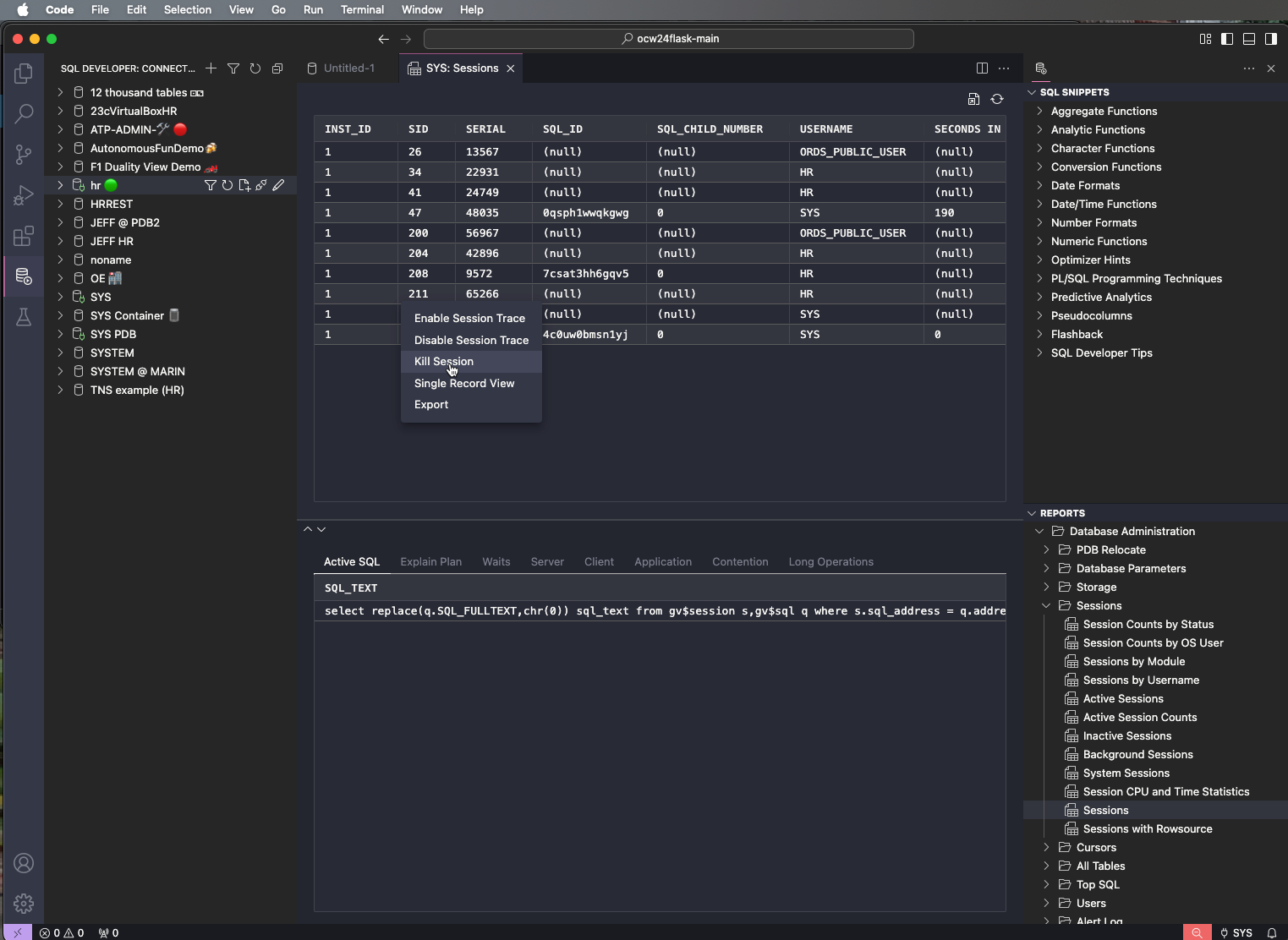Viewport: 1288px width, 940px height.
Task: Choose Disable Session Trace
Action: click(471, 340)
